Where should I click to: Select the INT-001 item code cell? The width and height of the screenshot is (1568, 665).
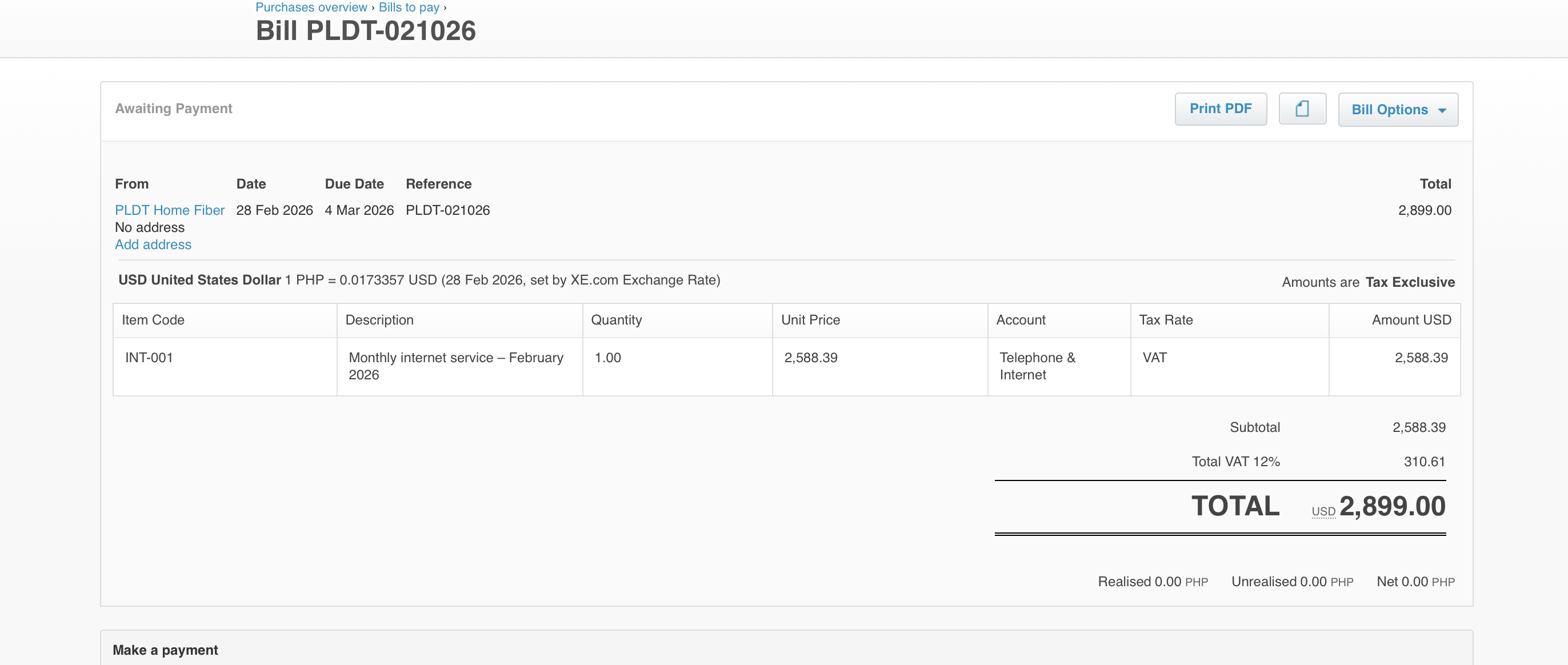click(149, 358)
